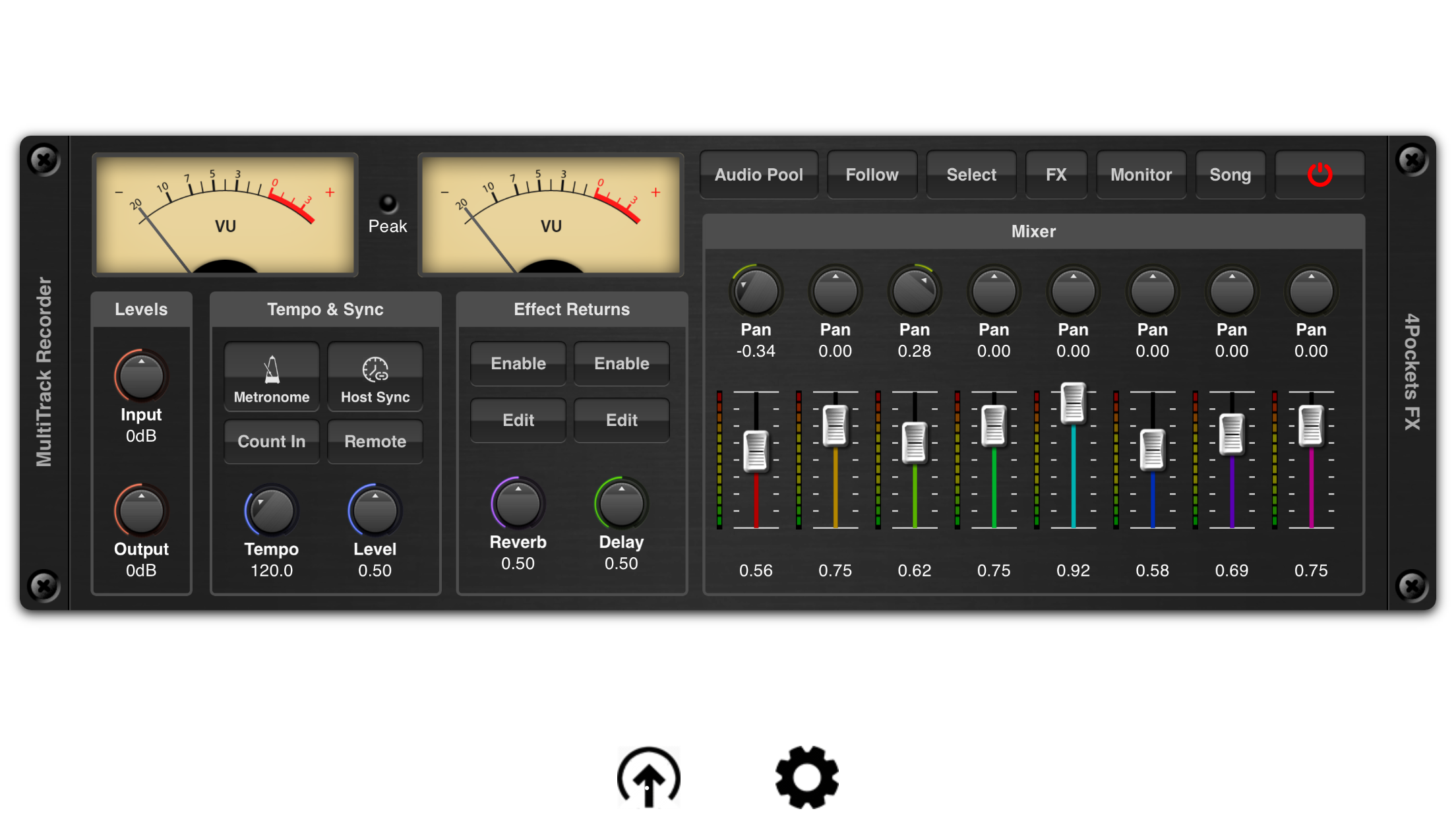The width and height of the screenshot is (1456, 819).
Task: Switch to the Monitor view
Action: coord(1141,175)
